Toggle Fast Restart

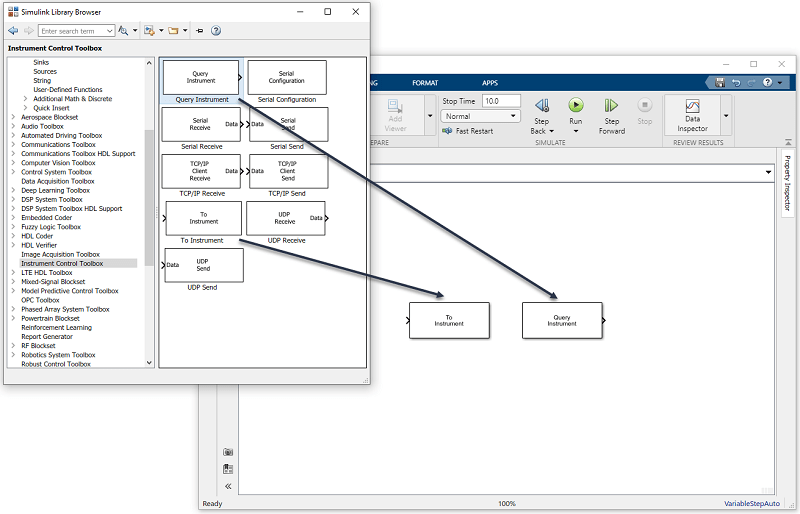coord(468,131)
